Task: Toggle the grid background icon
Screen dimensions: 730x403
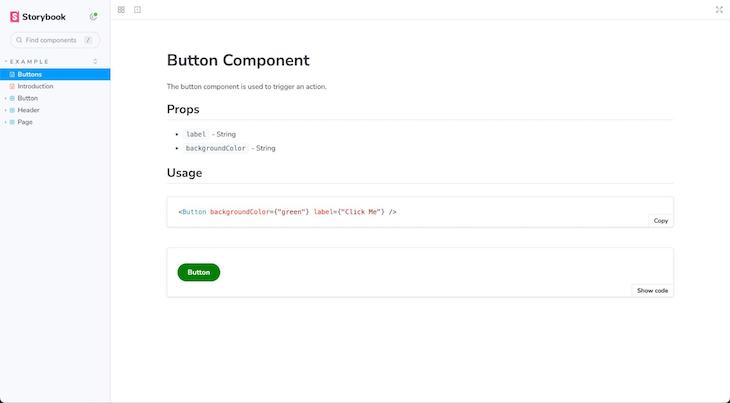Action: point(121,9)
